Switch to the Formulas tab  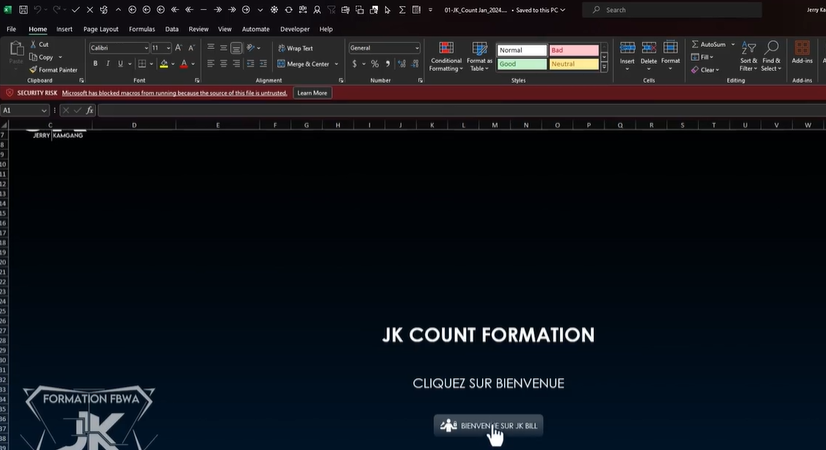(142, 29)
